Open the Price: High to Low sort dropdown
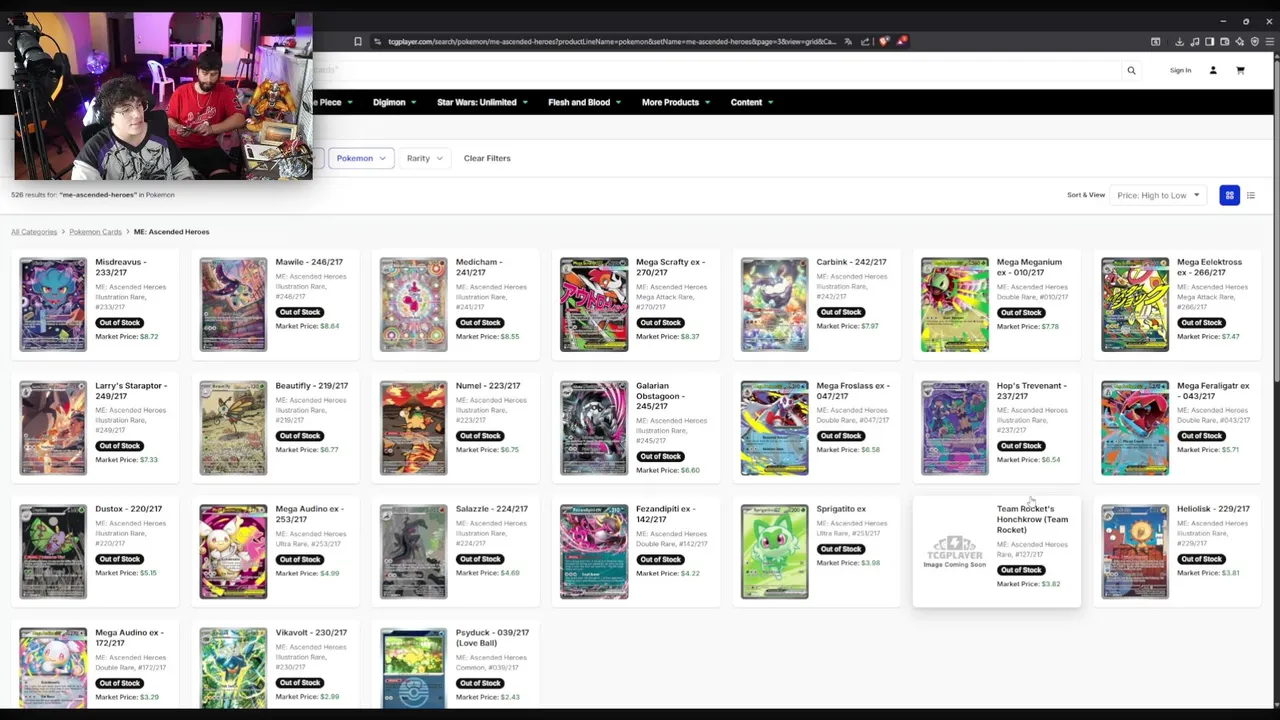 coord(1158,195)
